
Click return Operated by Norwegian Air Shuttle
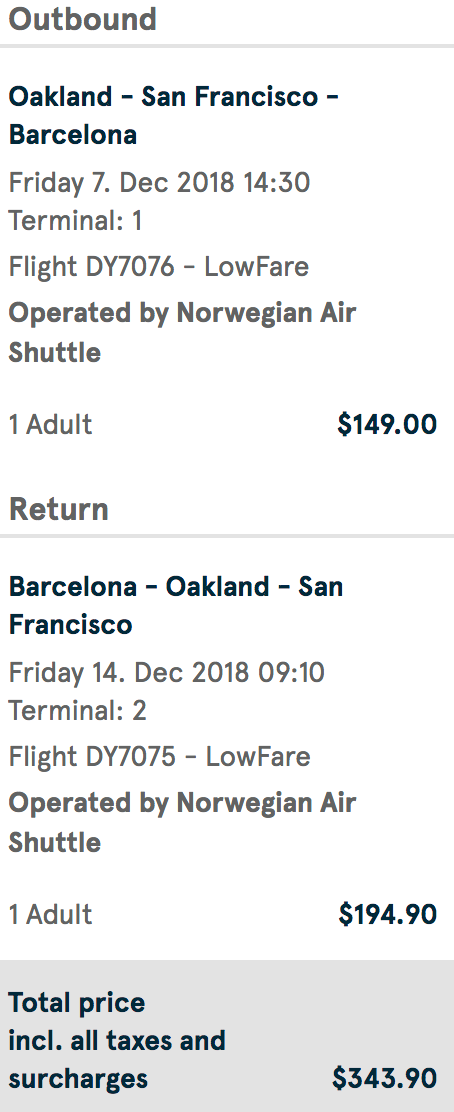click(x=182, y=823)
